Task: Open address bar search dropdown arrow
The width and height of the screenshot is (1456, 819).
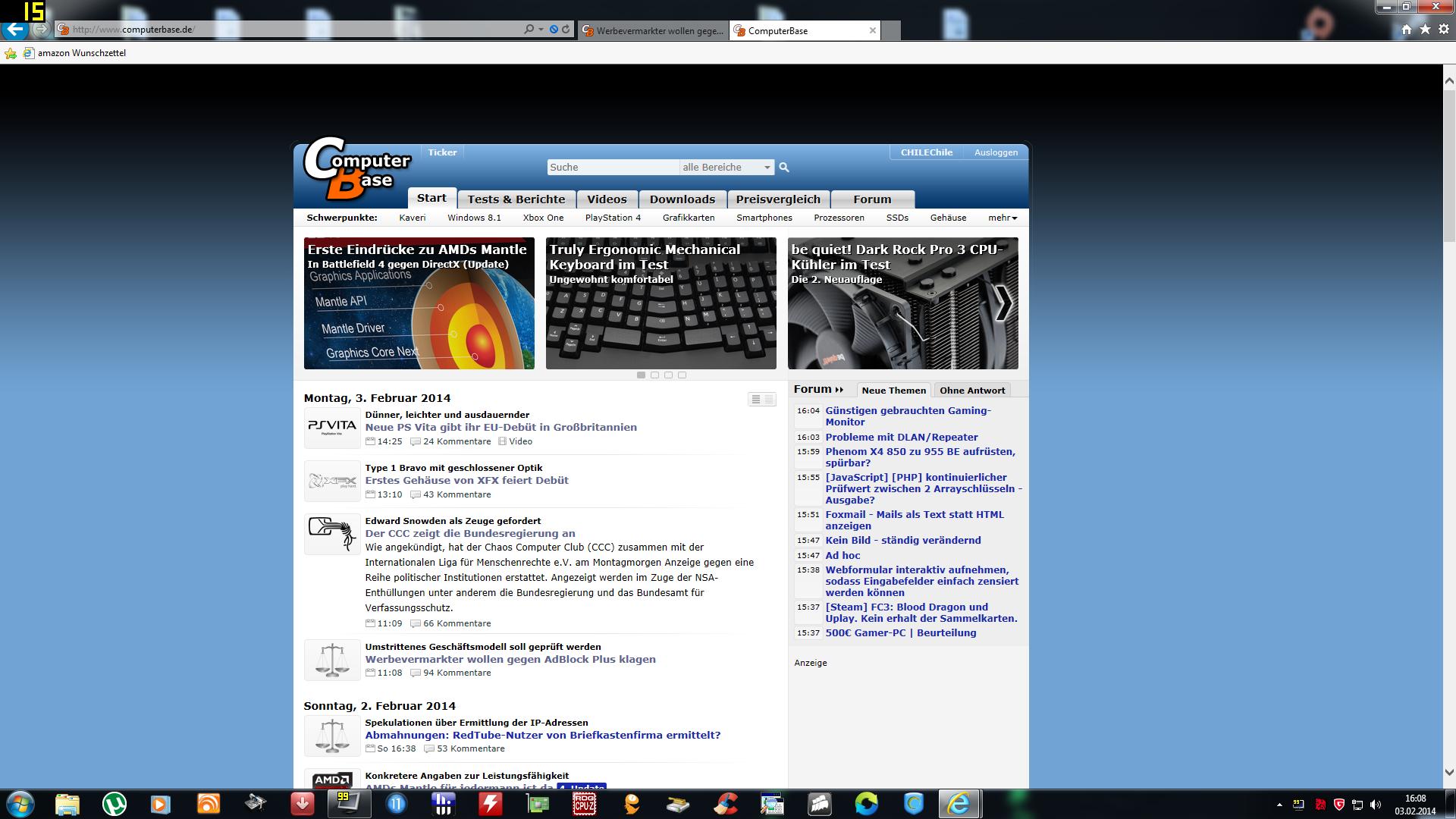Action: (541, 30)
